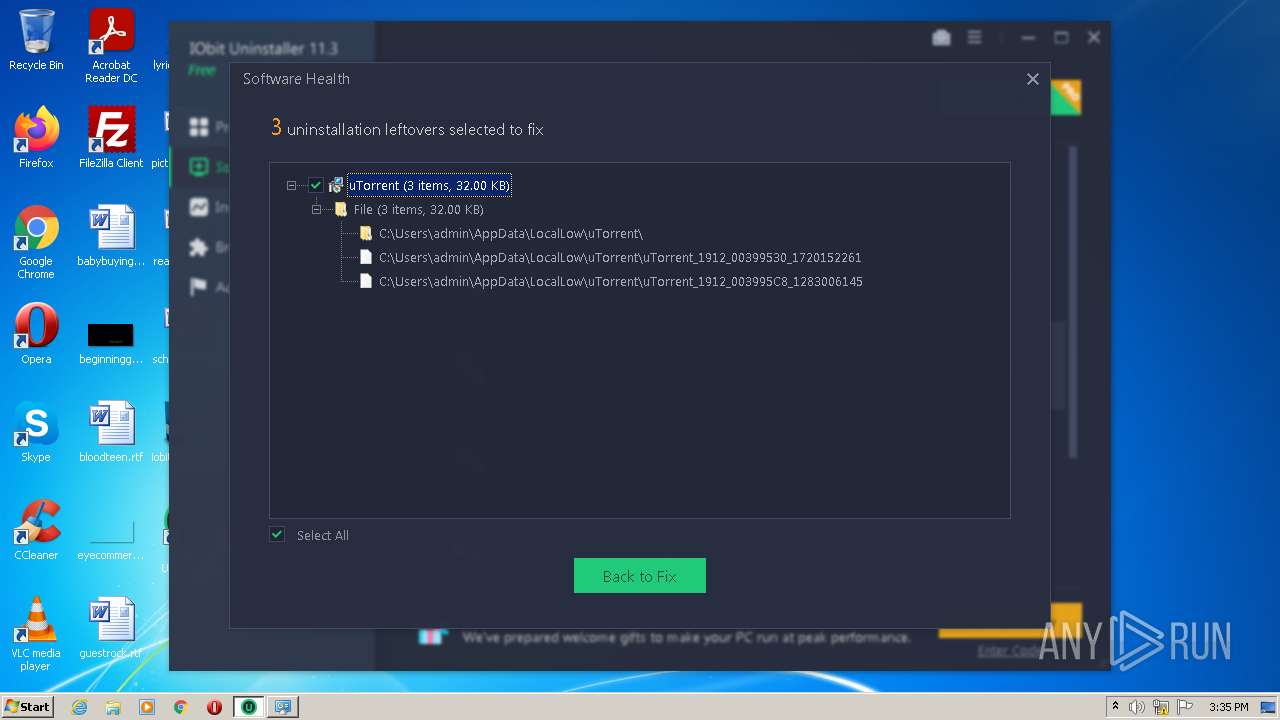Open VLC media player desktop shortcut
The image size is (1280, 720).
point(36,634)
